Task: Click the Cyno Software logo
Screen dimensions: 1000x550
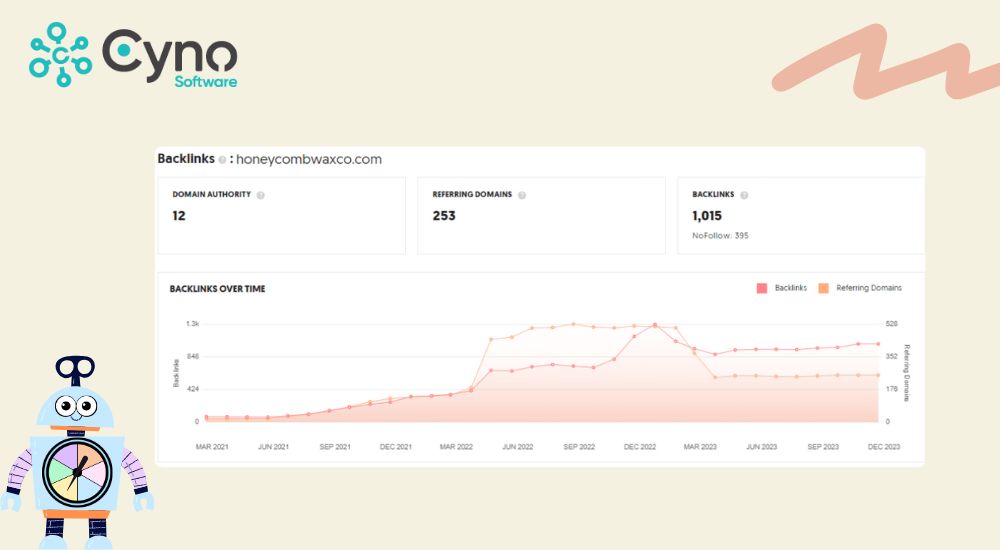Action: click(133, 56)
